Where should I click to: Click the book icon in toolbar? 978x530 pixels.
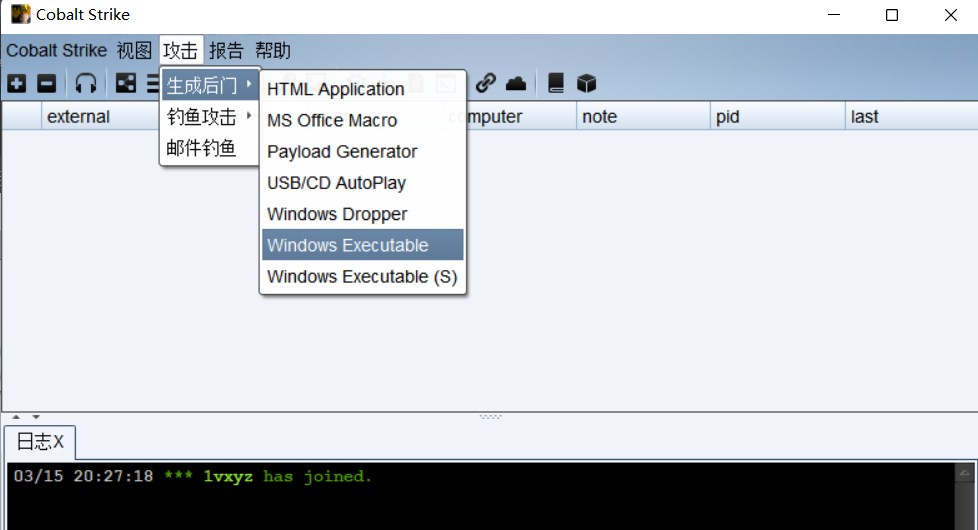tap(556, 83)
